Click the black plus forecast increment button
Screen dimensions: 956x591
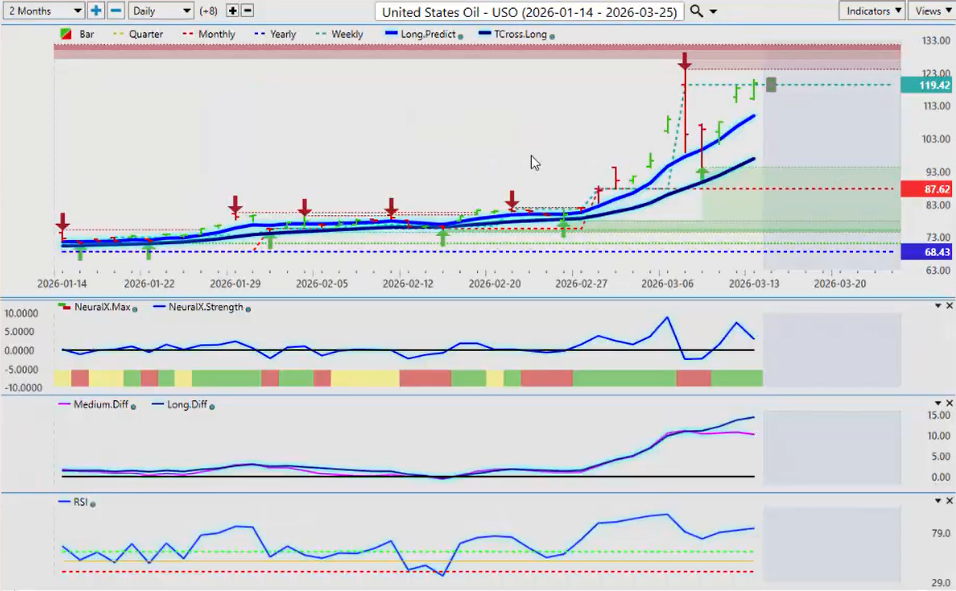click(232, 10)
